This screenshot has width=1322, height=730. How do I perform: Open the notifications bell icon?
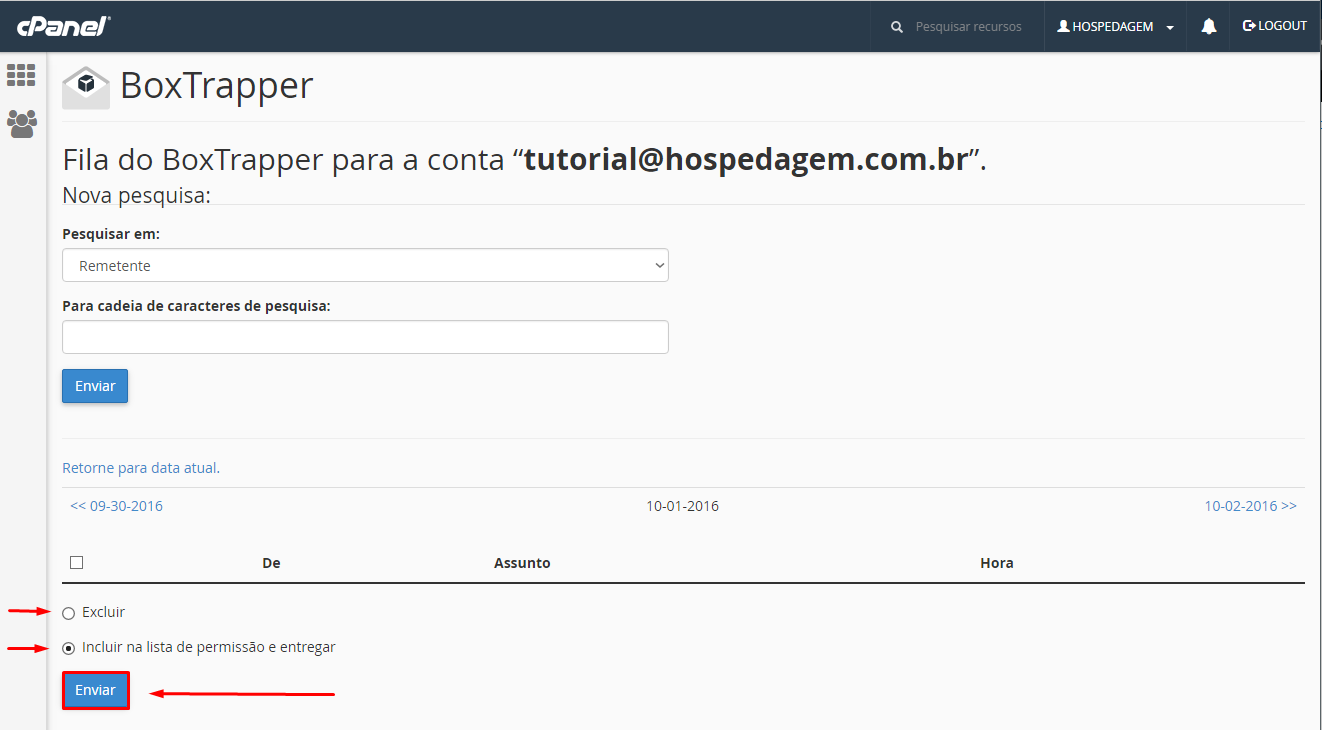click(x=1209, y=27)
